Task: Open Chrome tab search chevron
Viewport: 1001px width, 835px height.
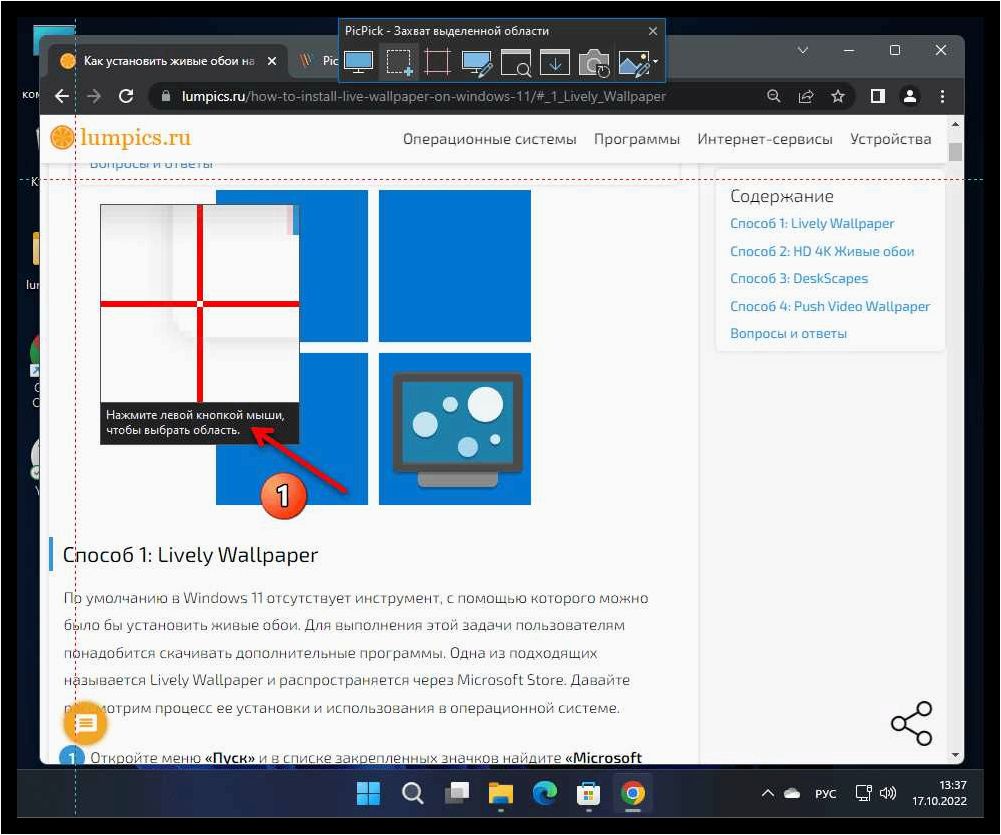Action: pos(803,50)
